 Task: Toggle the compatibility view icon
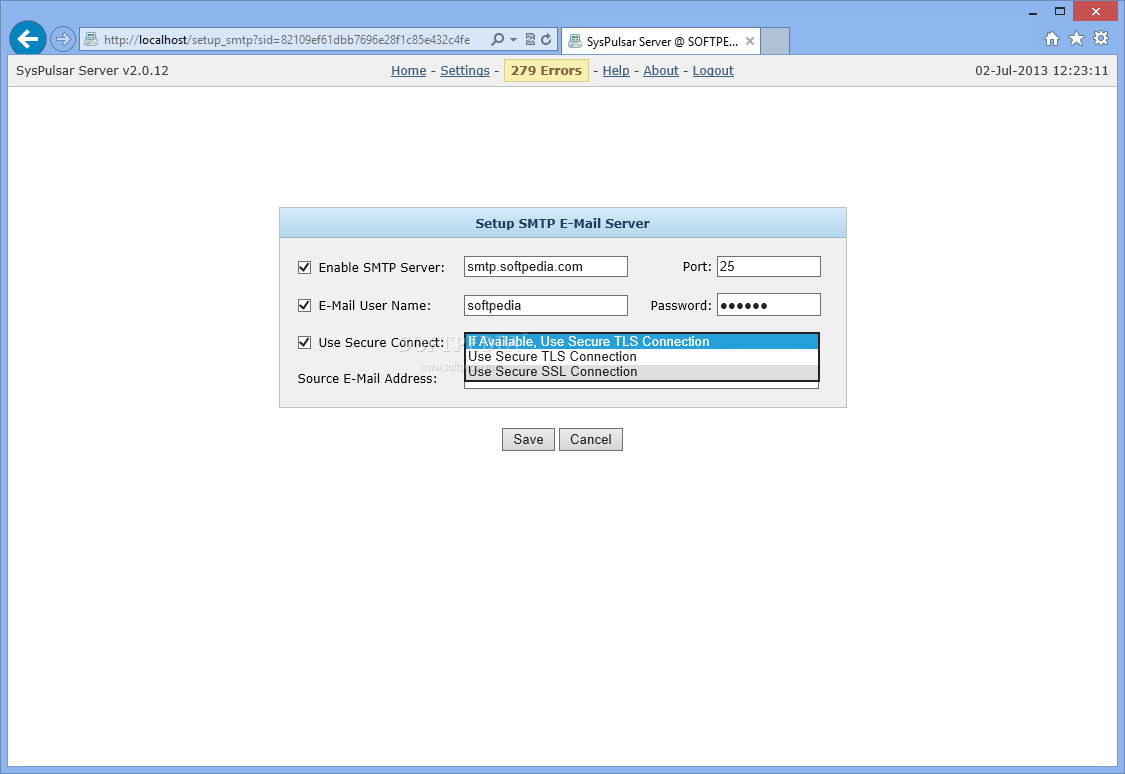(530, 39)
